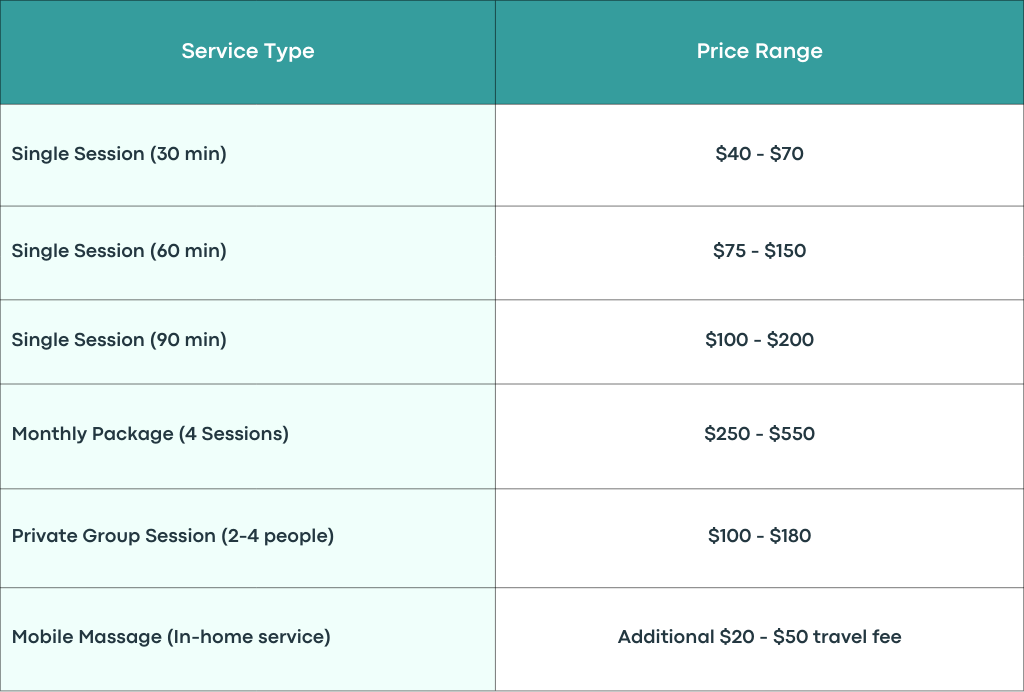The height and width of the screenshot is (692, 1024).
Task: Select the Single Session (90 min) cell
Action: coord(248,342)
